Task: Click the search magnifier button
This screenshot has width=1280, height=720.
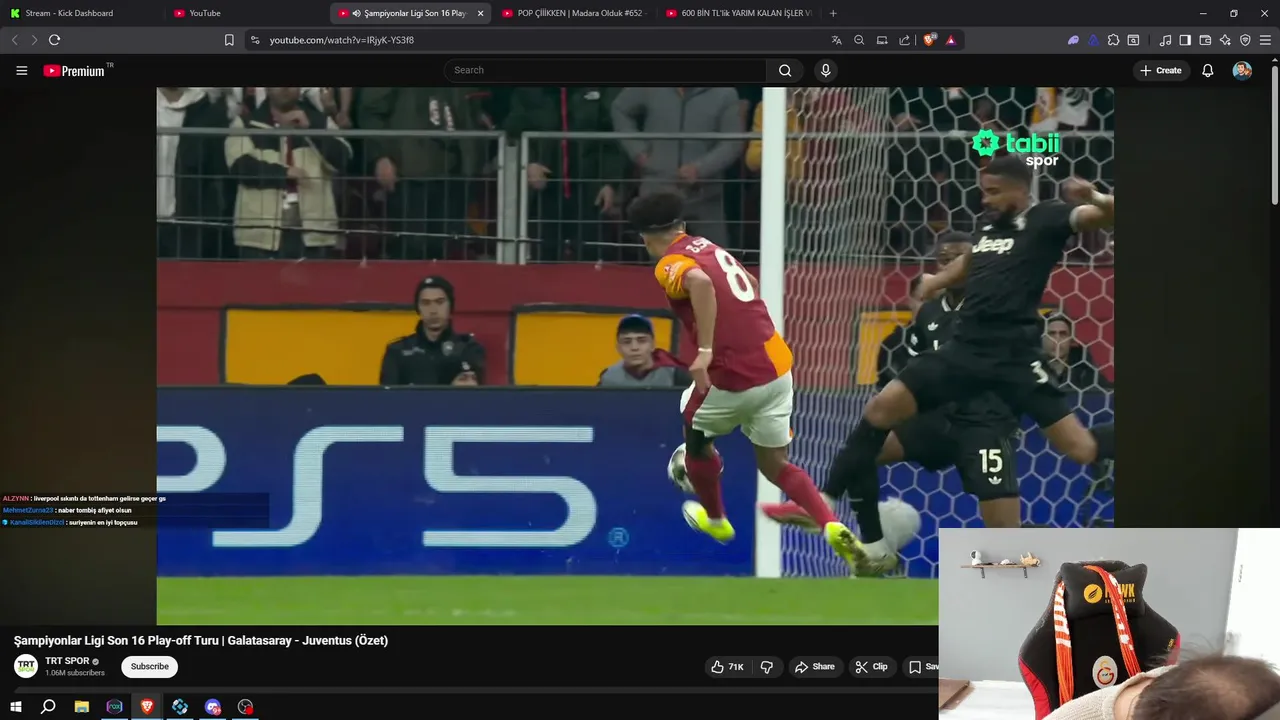Action: point(785,70)
